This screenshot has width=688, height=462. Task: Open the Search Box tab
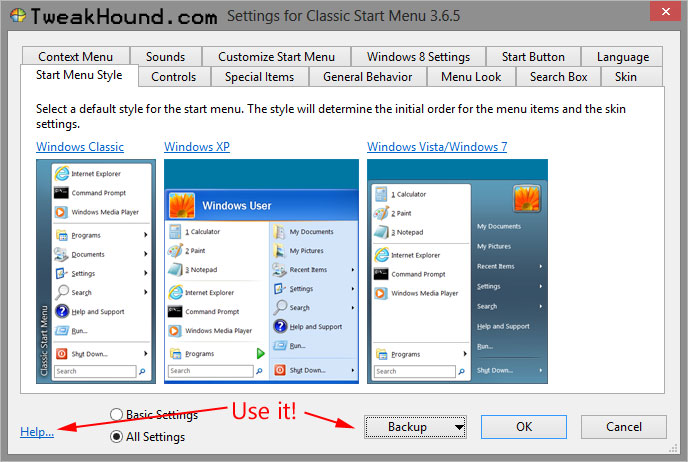point(558,77)
